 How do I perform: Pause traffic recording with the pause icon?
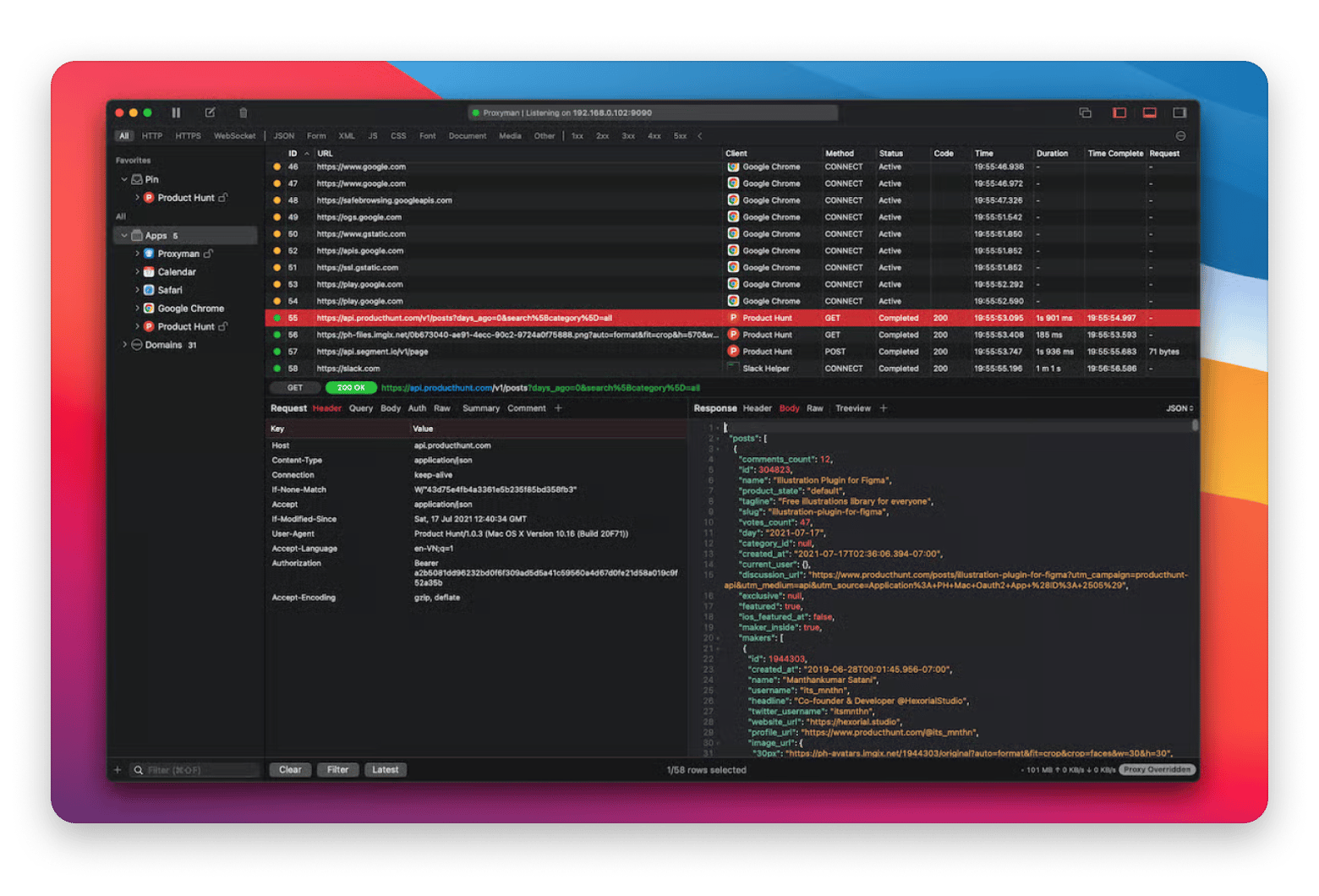(x=176, y=112)
